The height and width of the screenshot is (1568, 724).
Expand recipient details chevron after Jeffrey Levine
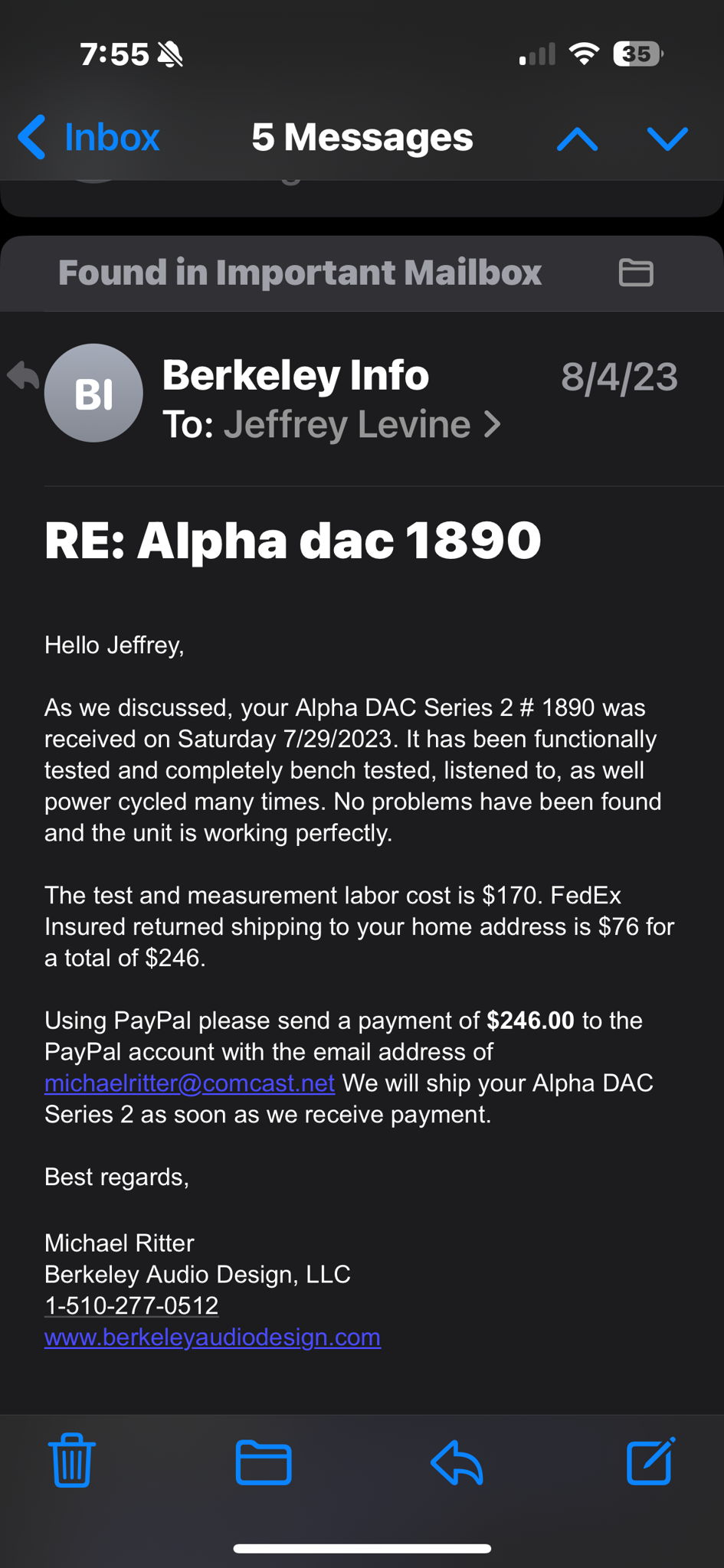(493, 424)
